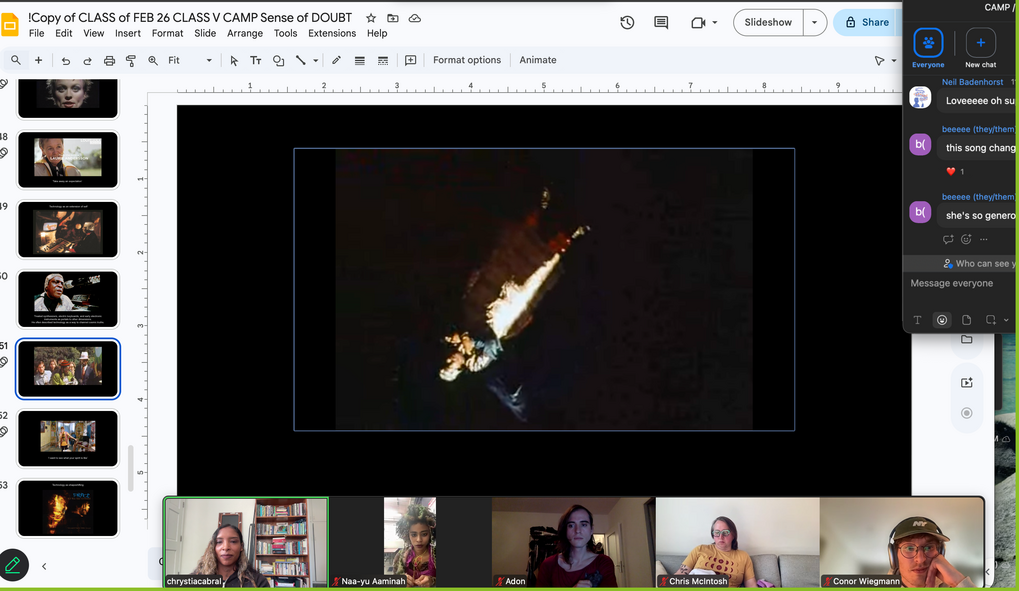Collapse the filmstrip panel chevron

(44, 566)
